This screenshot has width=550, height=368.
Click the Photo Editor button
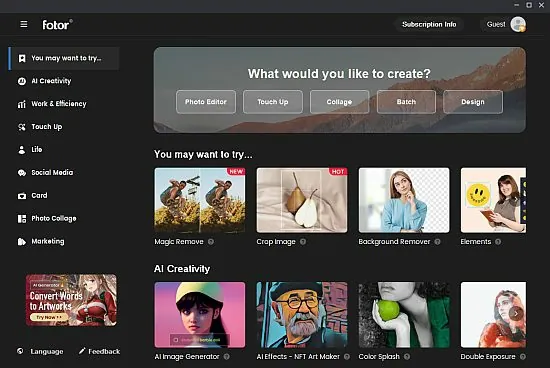(206, 102)
